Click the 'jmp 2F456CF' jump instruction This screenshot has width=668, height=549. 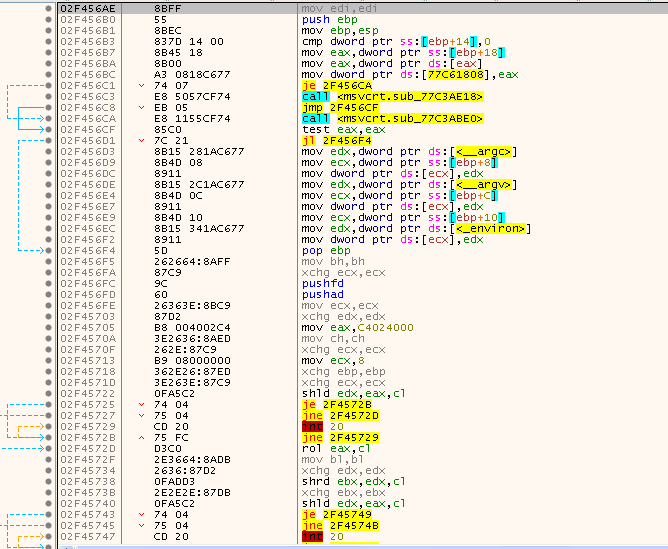tap(340, 108)
